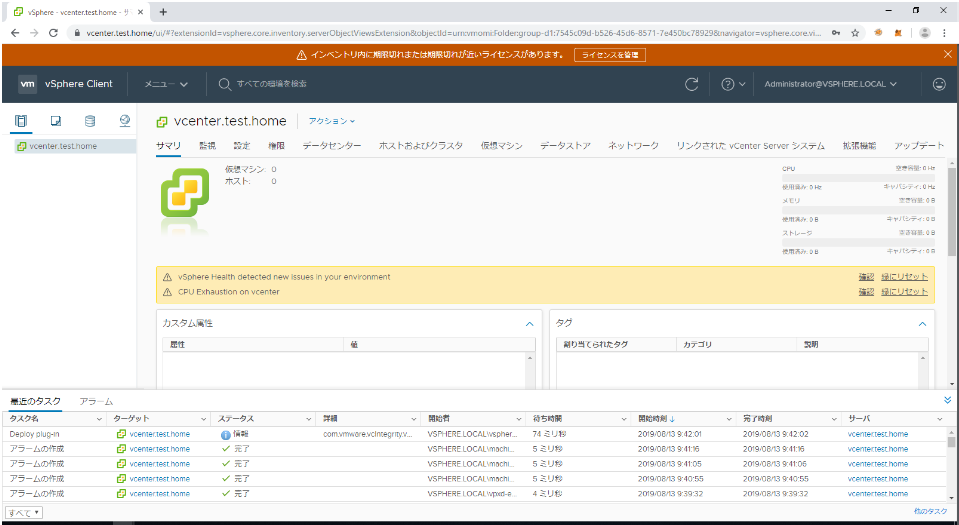959x525 pixels.
Task: Collapse the recent tasks panel chevrons
Action: coord(947,400)
